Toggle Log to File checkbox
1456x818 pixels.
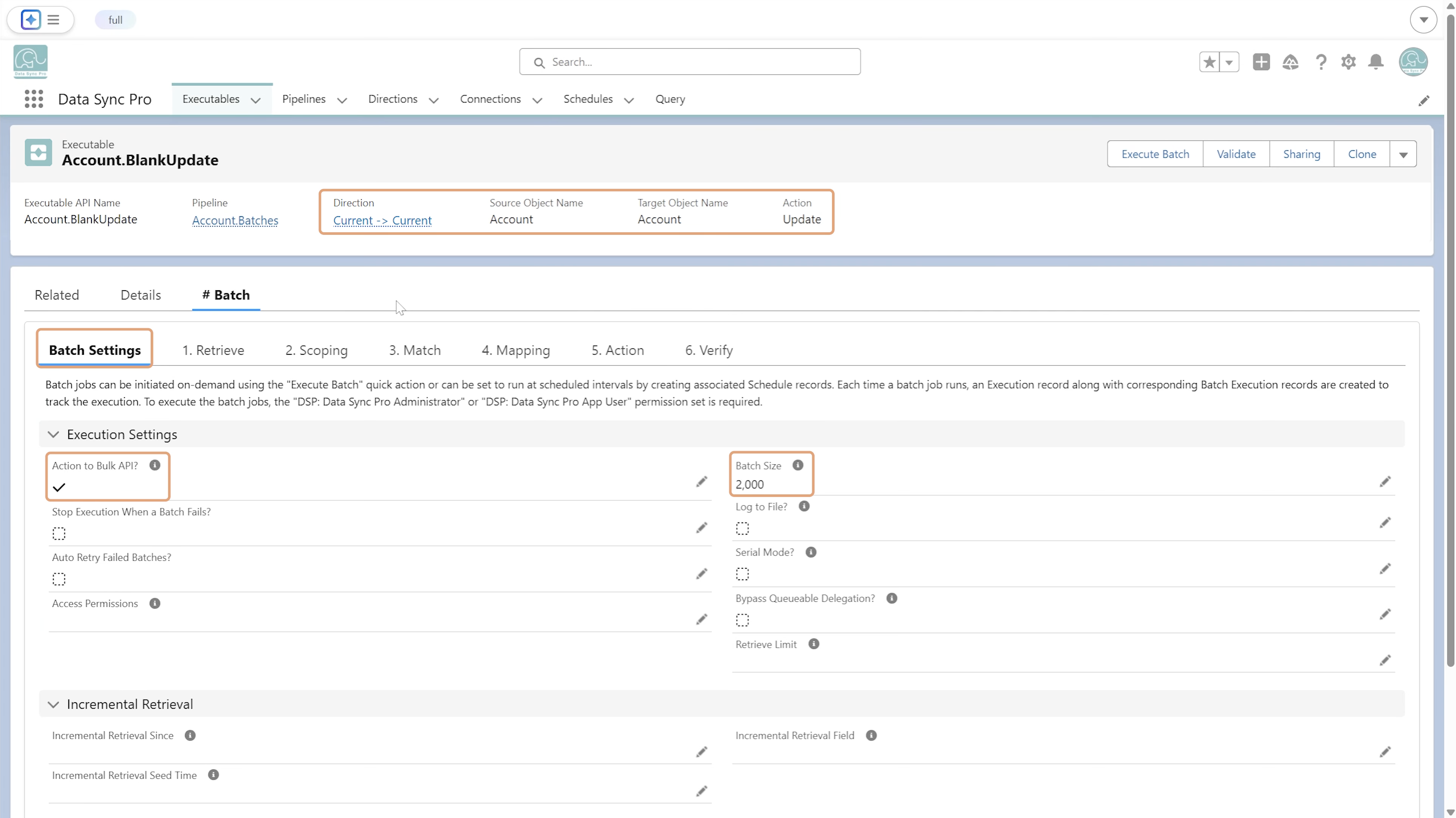point(742,528)
